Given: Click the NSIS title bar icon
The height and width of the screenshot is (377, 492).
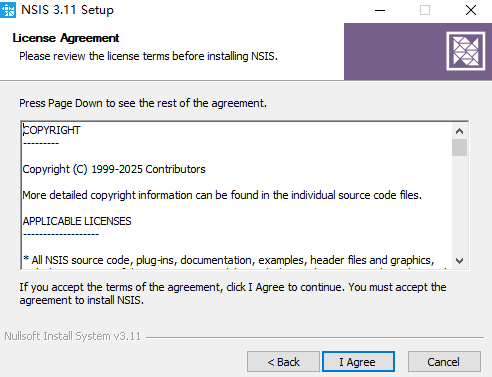Looking at the screenshot, I should [8, 10].
